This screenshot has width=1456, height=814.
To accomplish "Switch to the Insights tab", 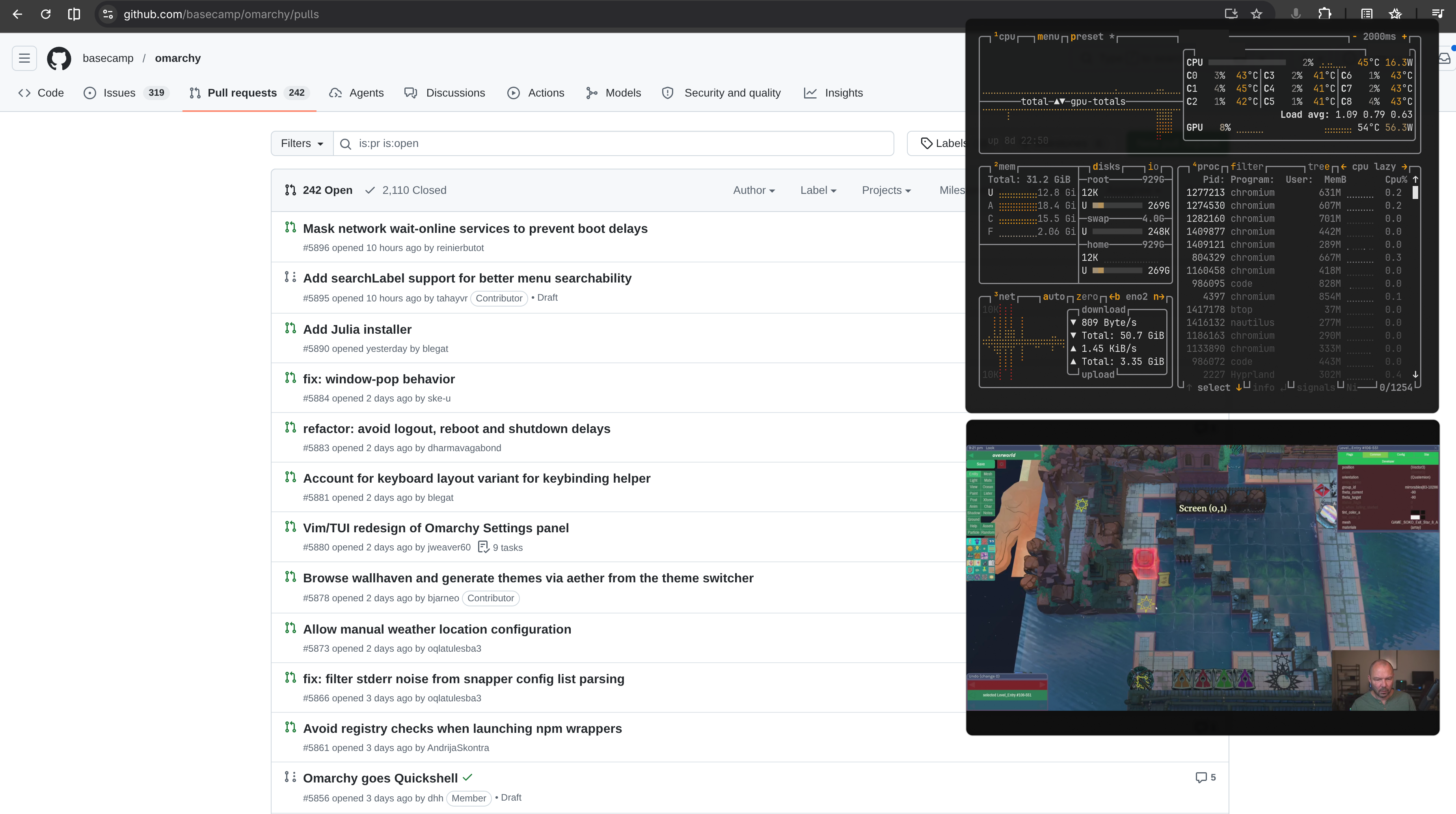I will click(x=834, y=93).
